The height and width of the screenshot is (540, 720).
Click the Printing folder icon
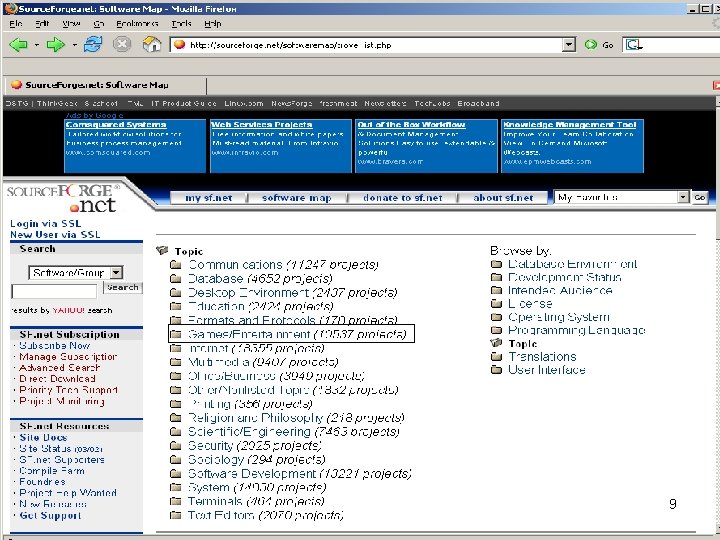pos(175,404)
